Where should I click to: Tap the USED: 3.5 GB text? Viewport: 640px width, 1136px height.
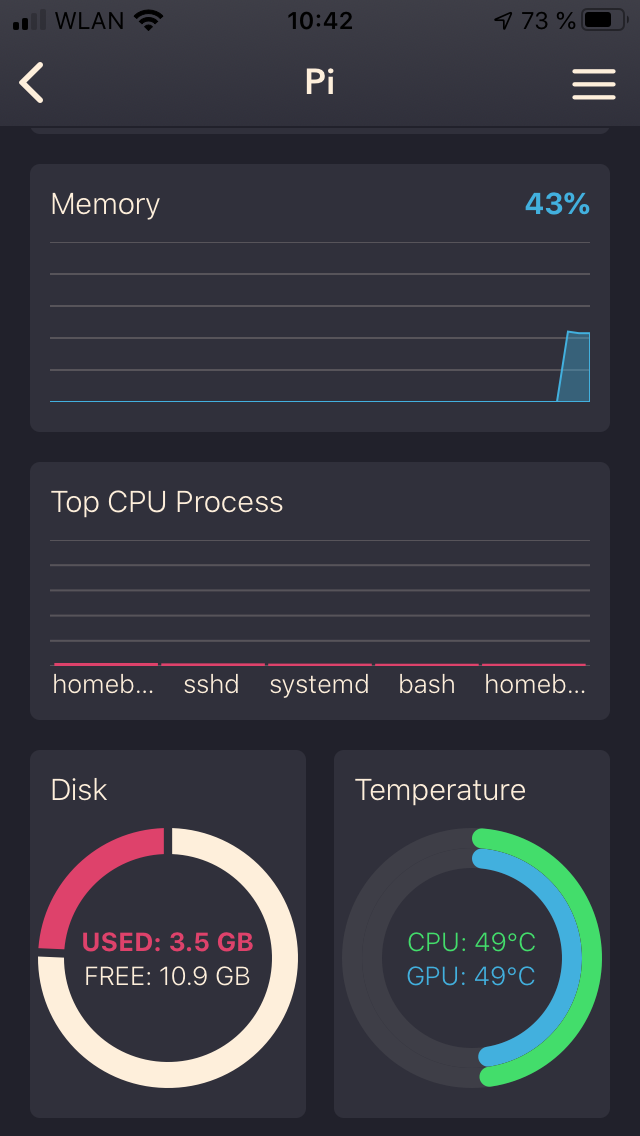(168, 942)
